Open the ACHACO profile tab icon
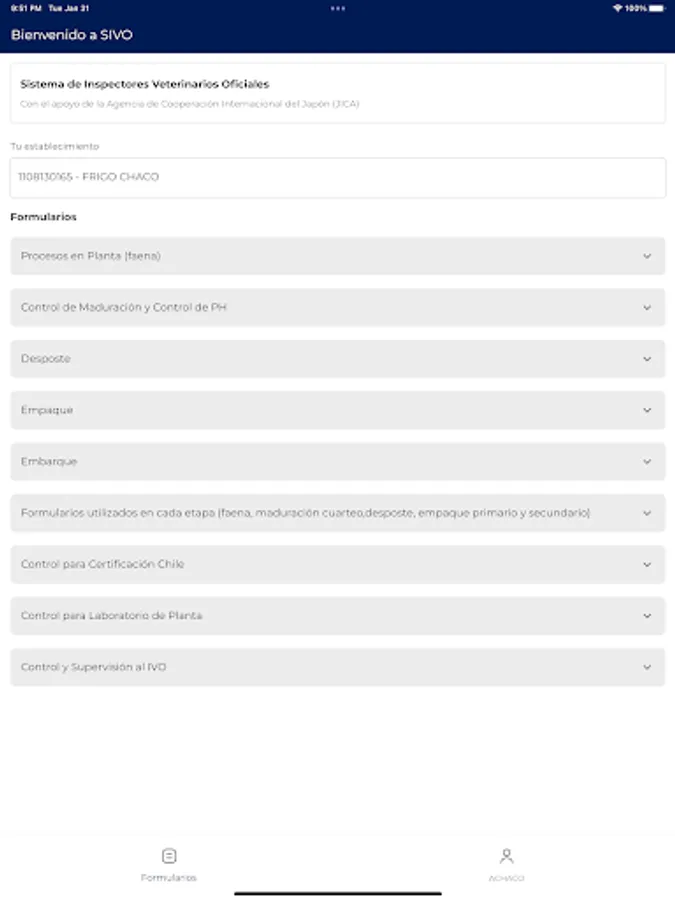 tap(506, 856)
